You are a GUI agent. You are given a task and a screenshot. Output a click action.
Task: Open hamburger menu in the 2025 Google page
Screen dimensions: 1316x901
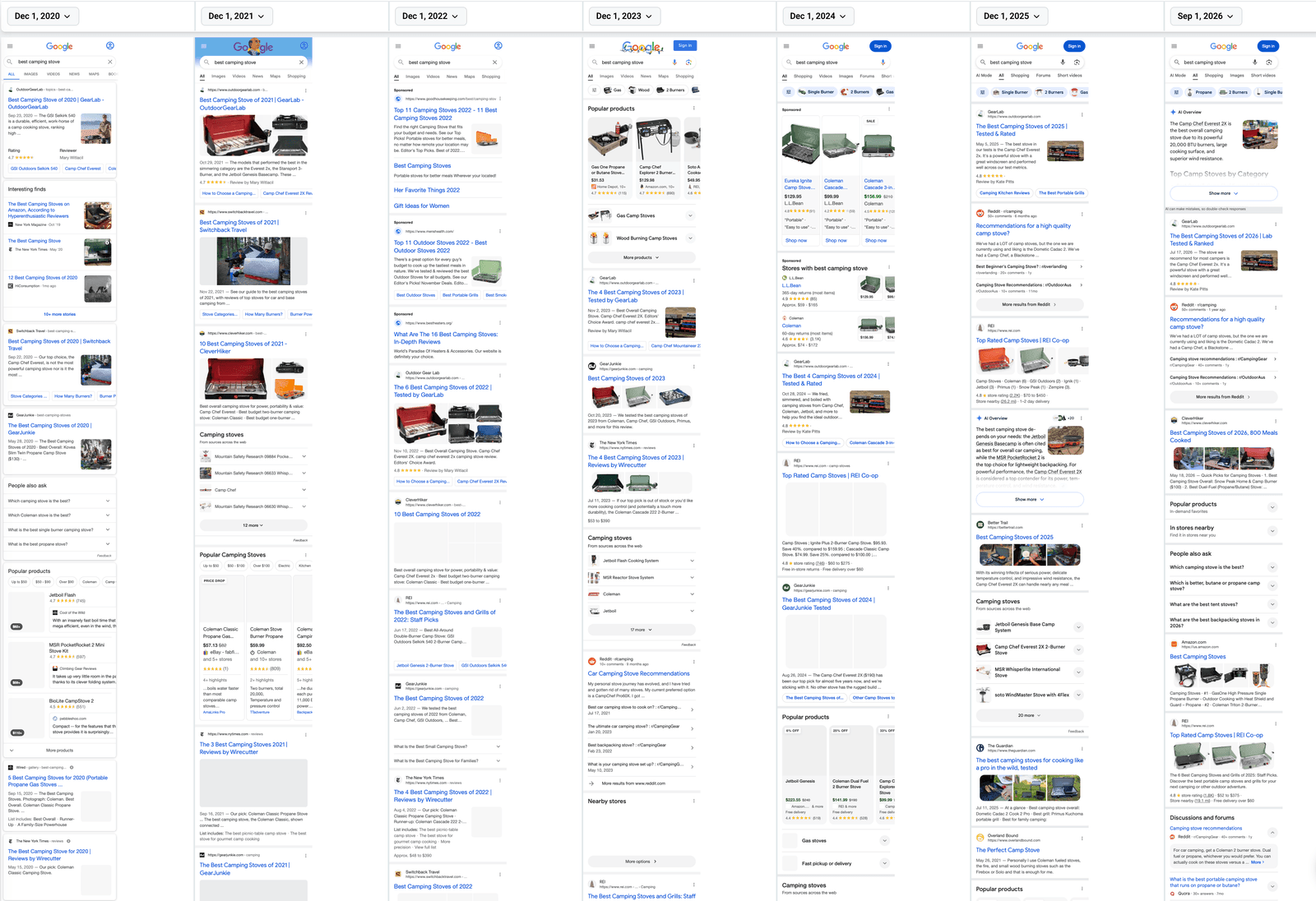point(980,46)
